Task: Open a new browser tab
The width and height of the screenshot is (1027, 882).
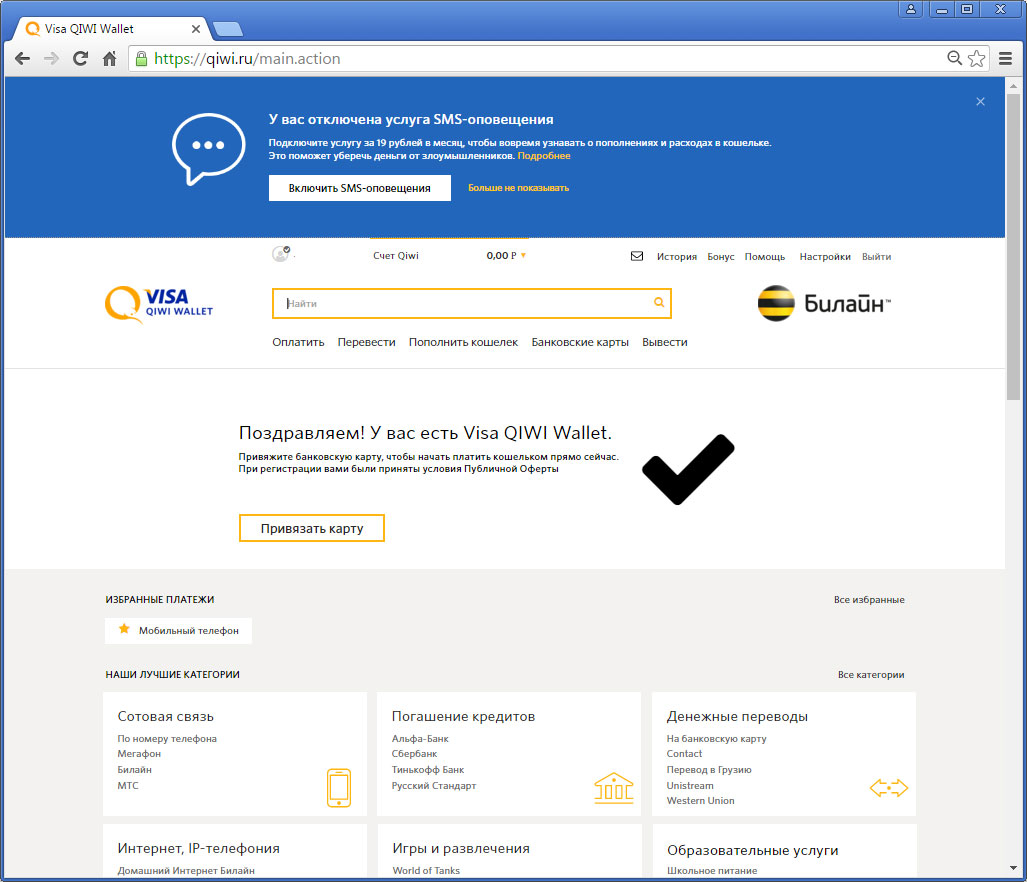Action: click(228, 29)
